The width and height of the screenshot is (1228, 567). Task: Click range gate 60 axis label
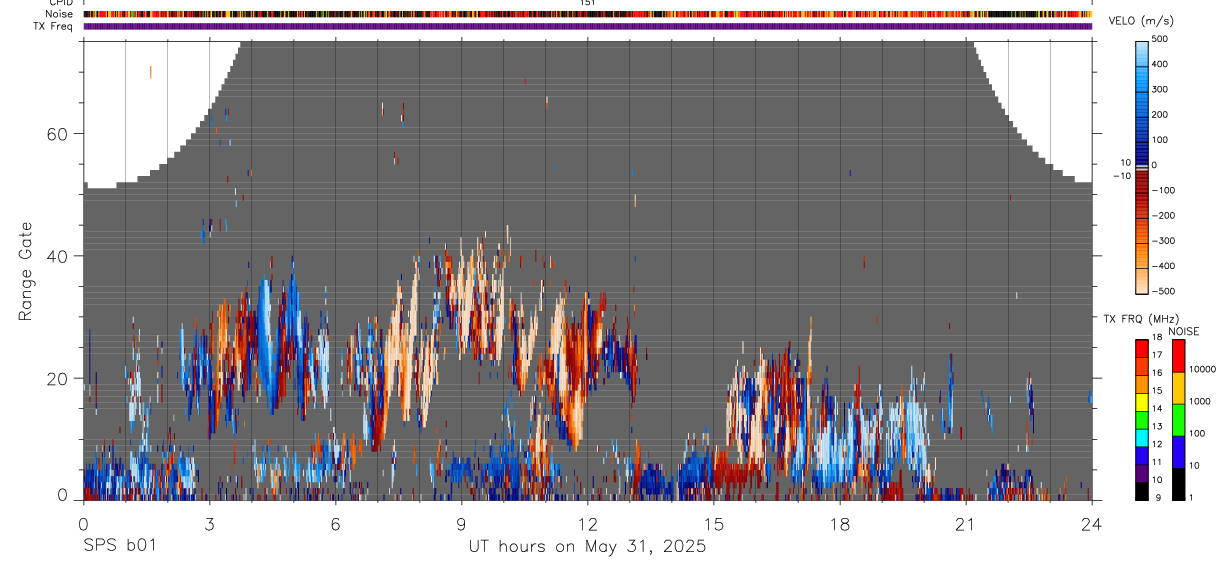[x=57, y=134]
